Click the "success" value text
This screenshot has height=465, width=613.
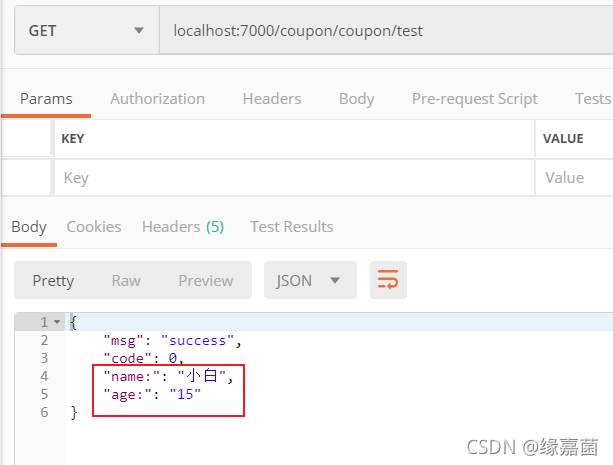tap(197, 341)
